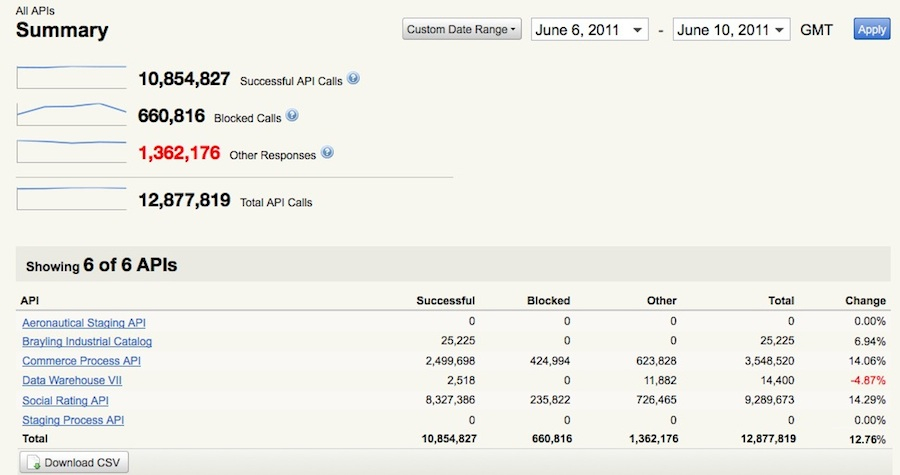This screenshot has width=900, height=475.
Task: Open the Successful API Calls sparkline chart
Action: pyautogui.click(x=71, y=77)
